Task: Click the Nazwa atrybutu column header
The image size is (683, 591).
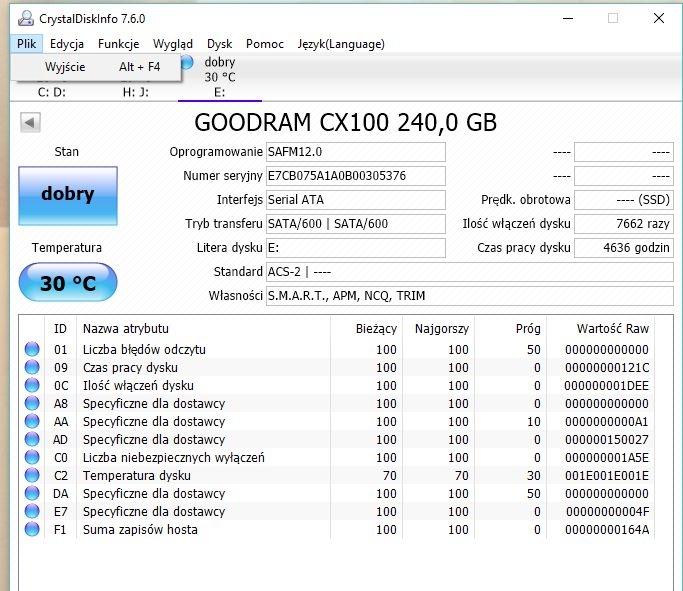Action: click(x=203, y=328)
